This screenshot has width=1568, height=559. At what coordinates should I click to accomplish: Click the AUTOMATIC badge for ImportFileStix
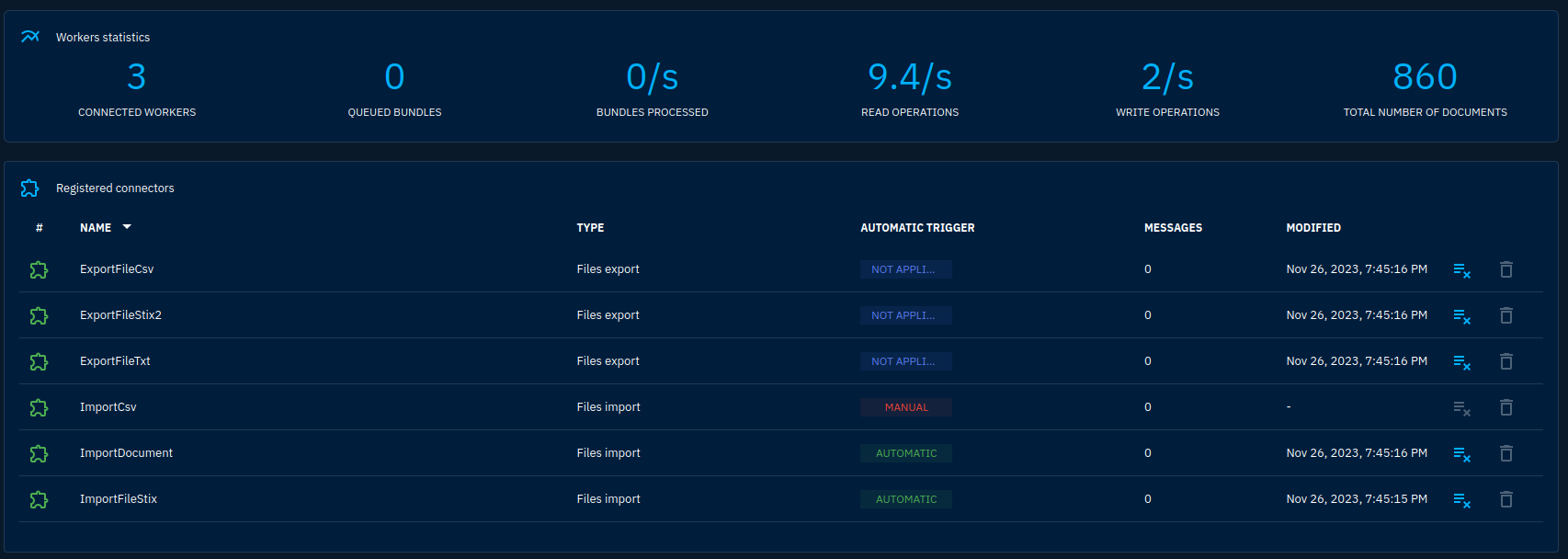coord(905,499)
